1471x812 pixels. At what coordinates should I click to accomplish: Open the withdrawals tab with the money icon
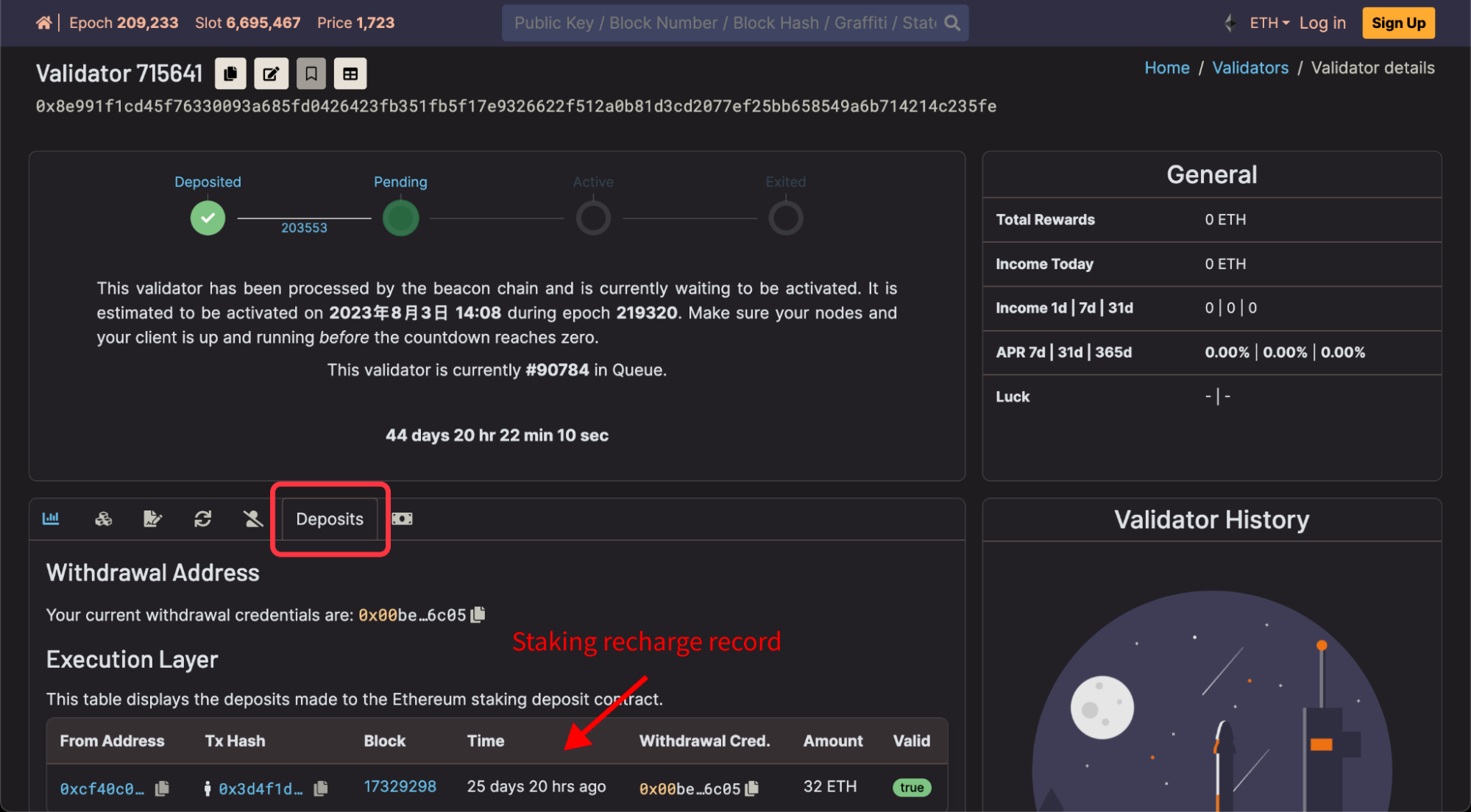(x=403, y=519)
